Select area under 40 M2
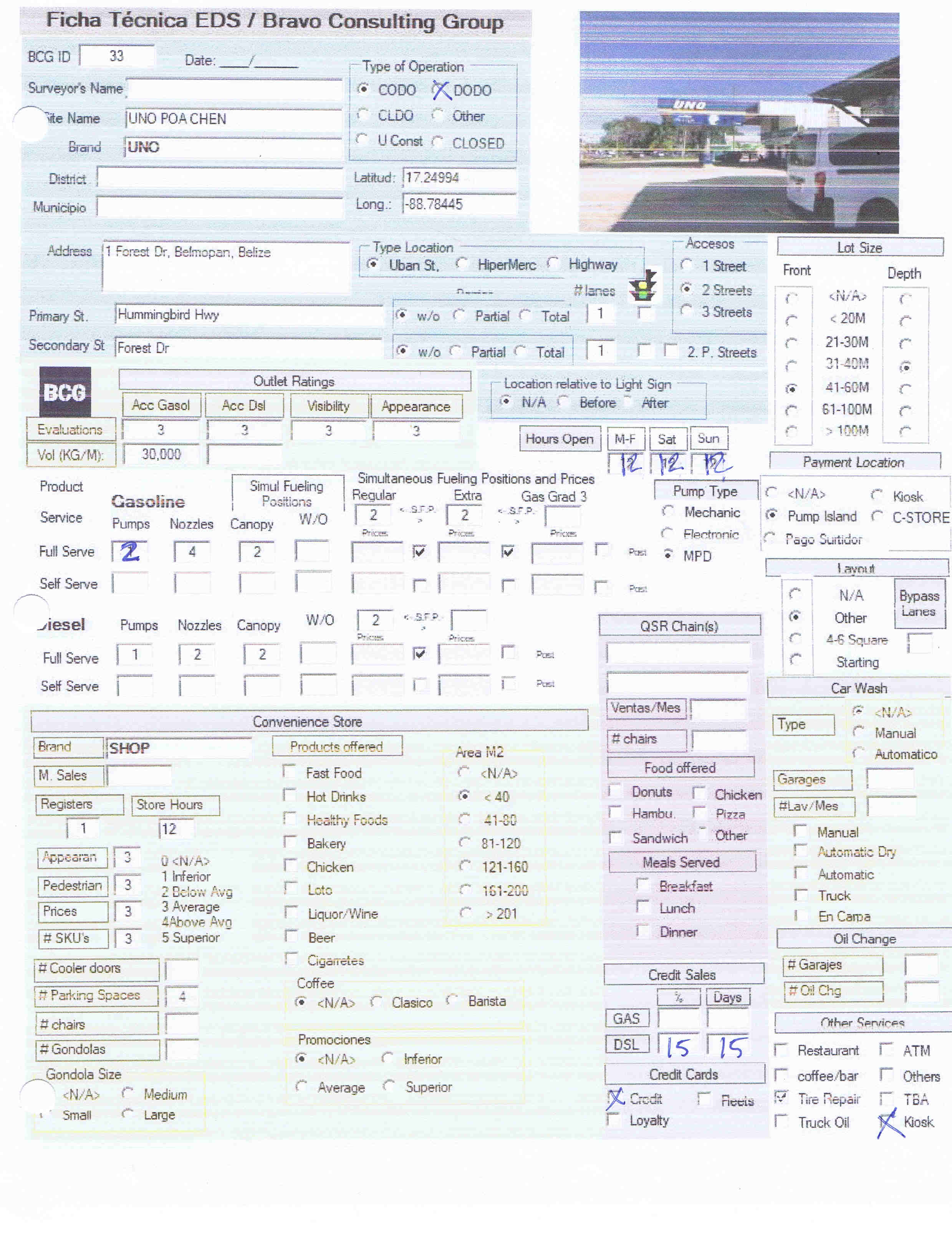 [x=464, y=796]
